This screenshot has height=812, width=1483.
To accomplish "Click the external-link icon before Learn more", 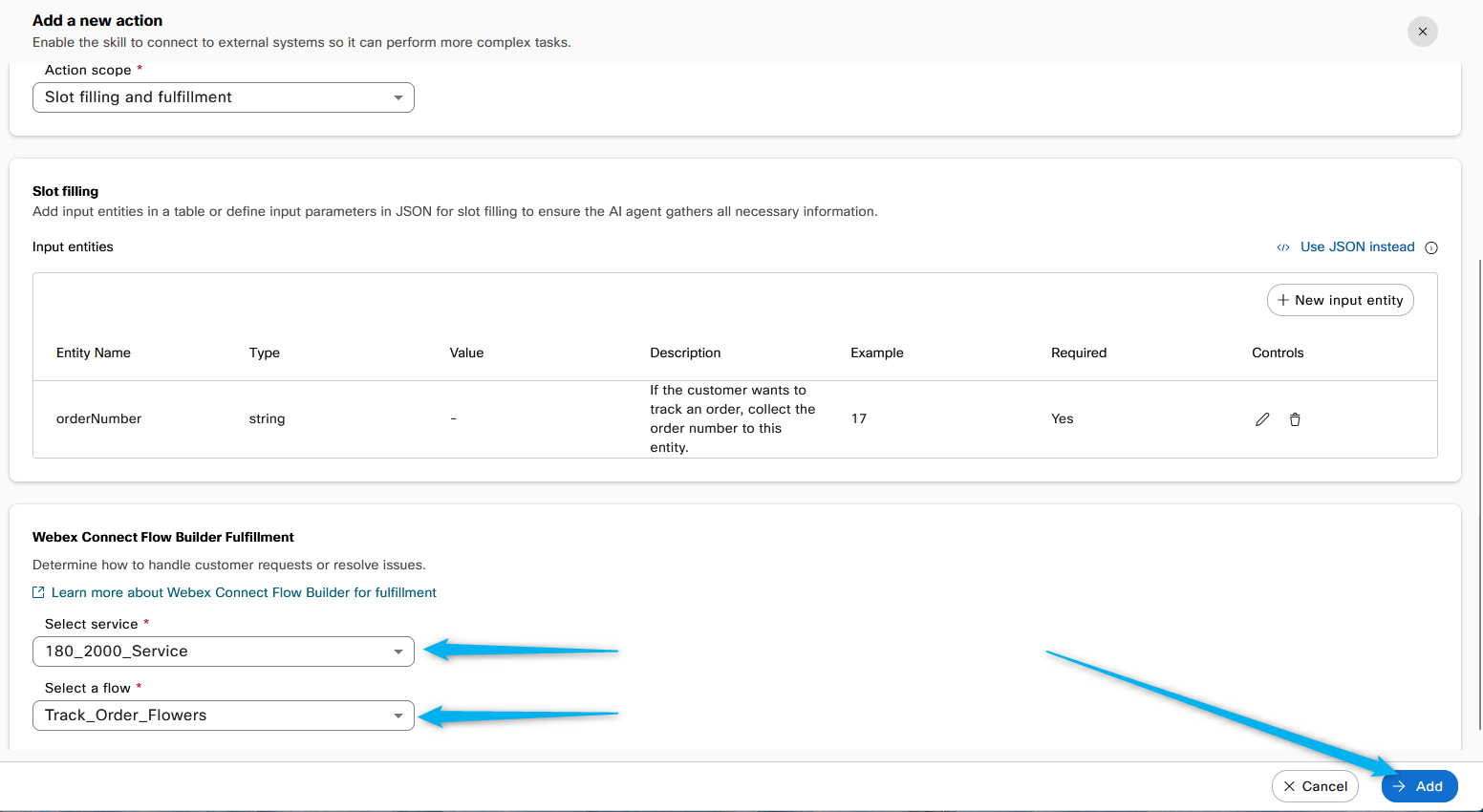I will point(38,592).
